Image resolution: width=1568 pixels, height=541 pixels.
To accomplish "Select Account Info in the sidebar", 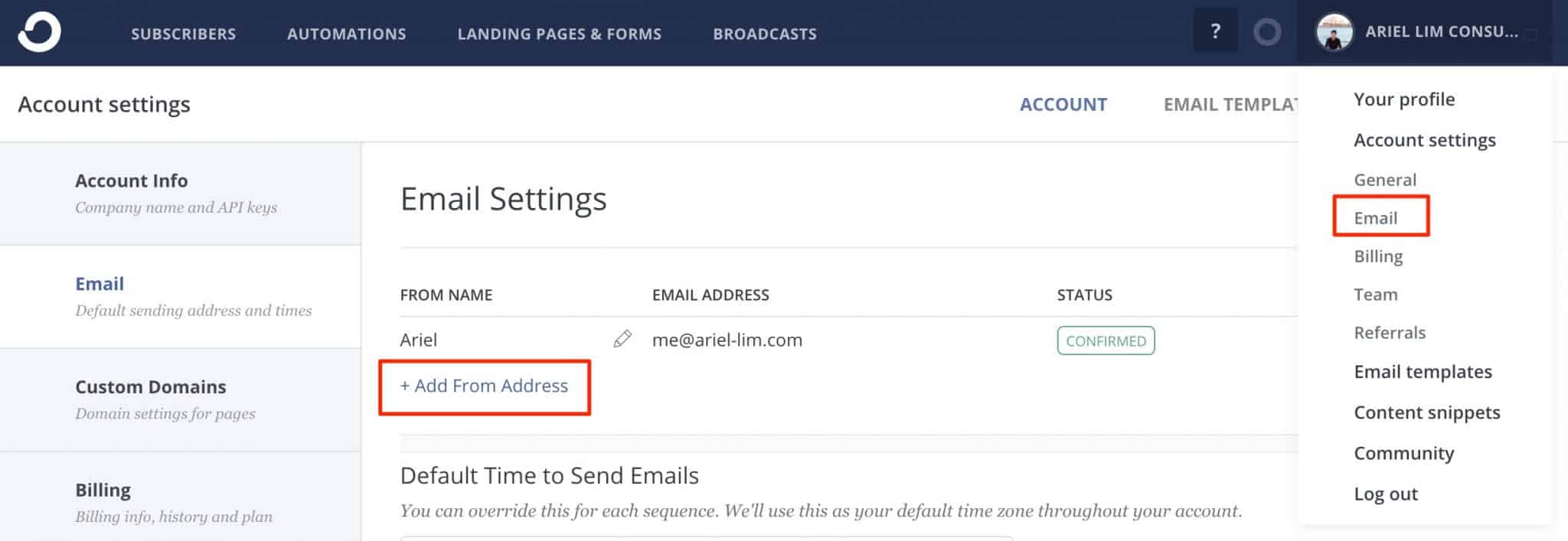I will [181, 194].
